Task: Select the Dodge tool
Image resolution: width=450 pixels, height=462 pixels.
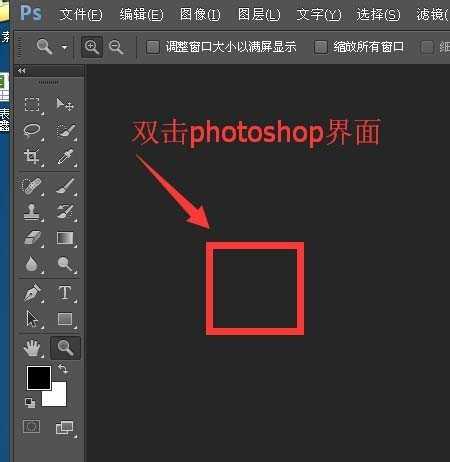Action: point(65,264)
